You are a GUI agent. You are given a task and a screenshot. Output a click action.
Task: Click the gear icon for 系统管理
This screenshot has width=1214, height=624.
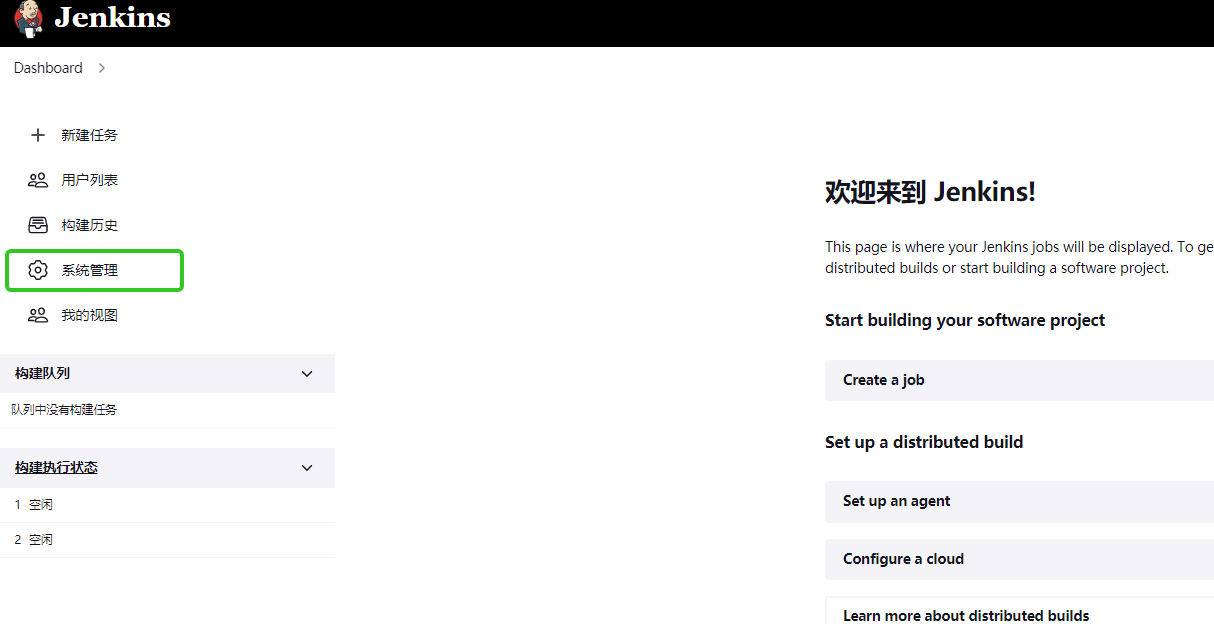(x=38, y=270)
